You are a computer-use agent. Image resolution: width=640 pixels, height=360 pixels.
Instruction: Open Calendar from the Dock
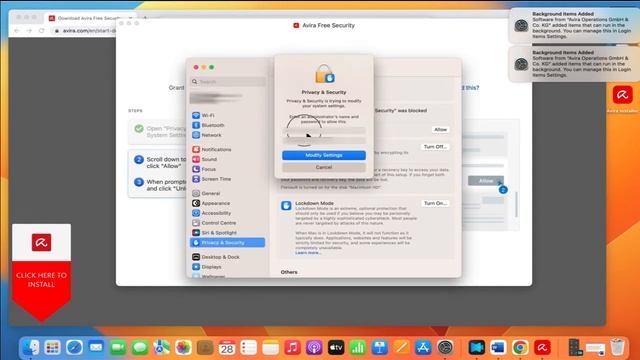227,347
